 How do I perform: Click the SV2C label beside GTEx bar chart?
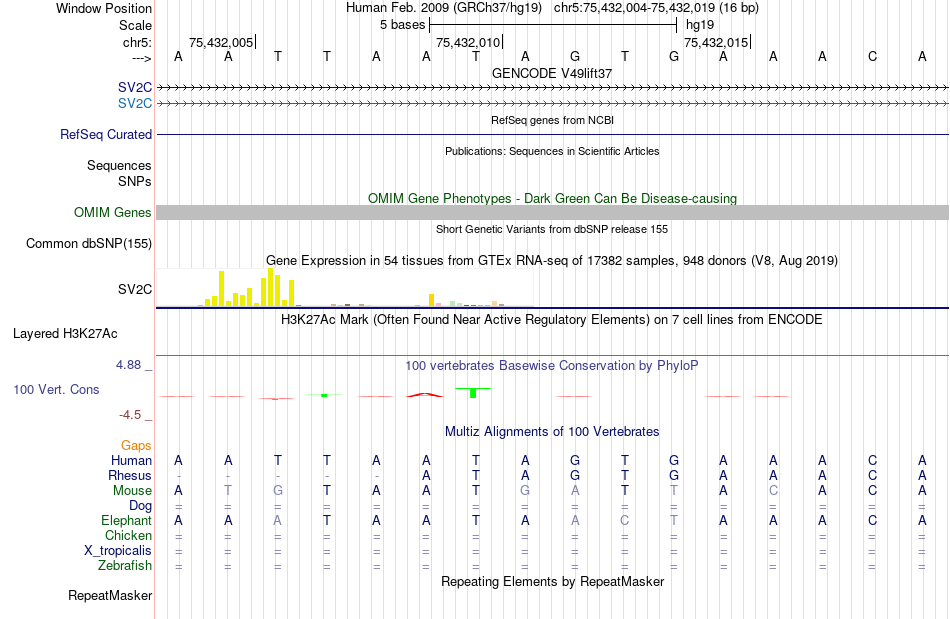[x=135, y=290]
